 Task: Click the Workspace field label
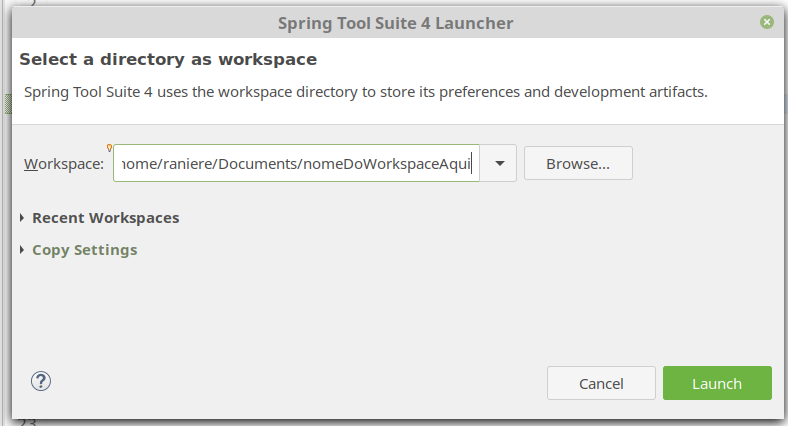pyautogui.click(x=64, y=164)
